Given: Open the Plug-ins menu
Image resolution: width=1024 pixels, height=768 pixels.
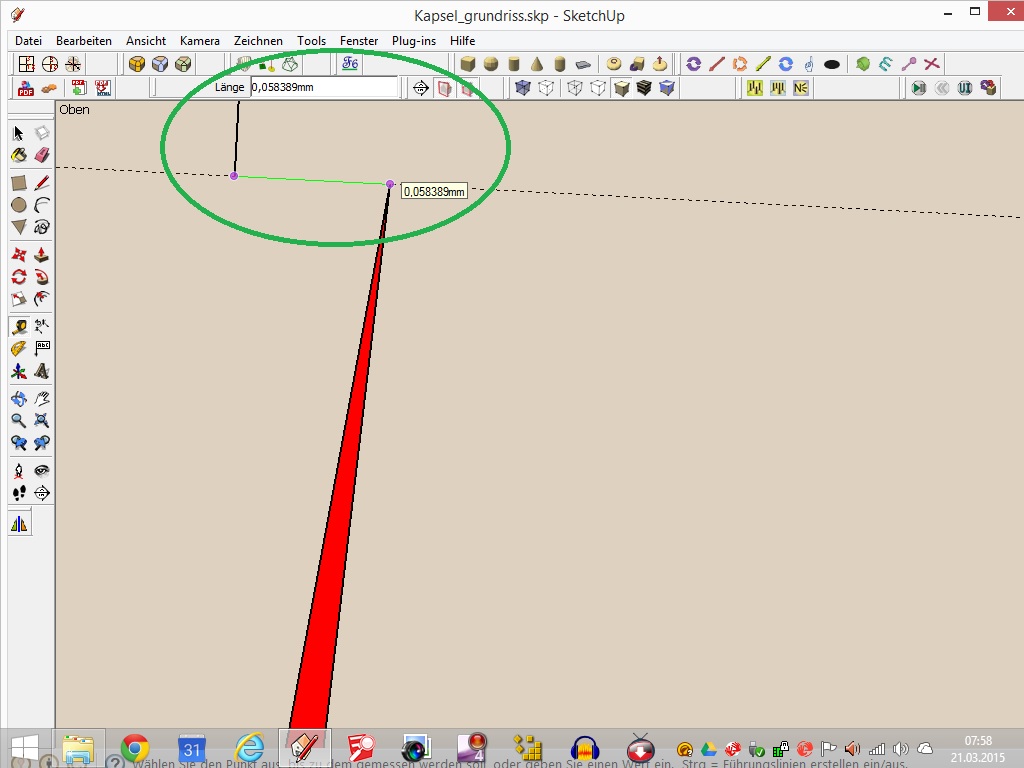Looking at the screenshot, I should point(413,41).
